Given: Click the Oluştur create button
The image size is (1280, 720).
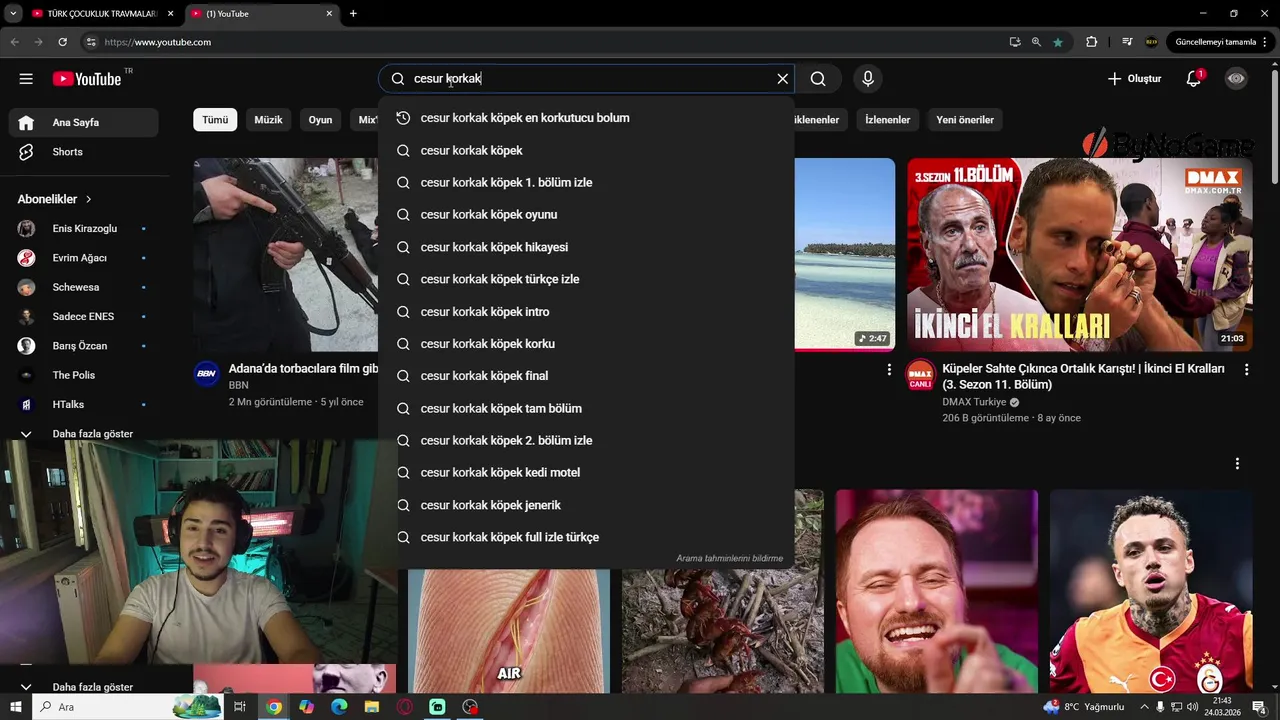Looking at the screenshot, I should pyautogui.click(x=1135, y=79).
